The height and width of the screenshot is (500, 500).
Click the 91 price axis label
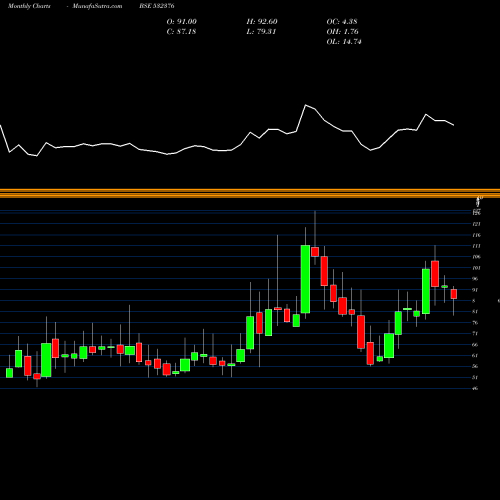tap(475, 290)
